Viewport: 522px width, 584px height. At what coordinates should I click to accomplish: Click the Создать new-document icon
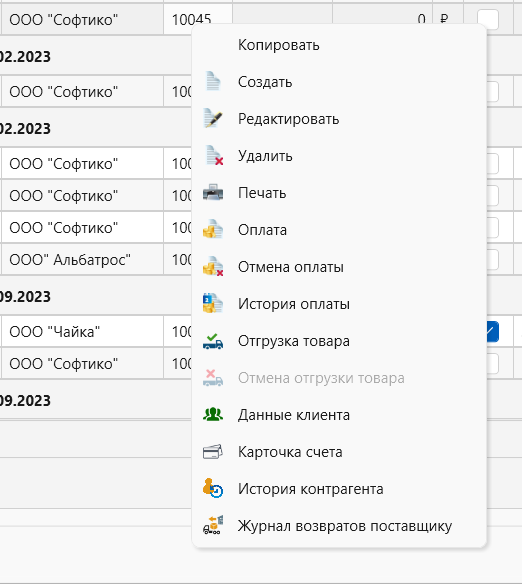click(x=213, y=82)
